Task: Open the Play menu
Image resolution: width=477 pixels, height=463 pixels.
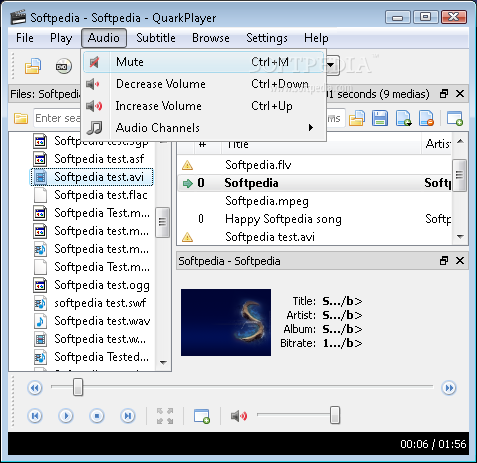Action: (x=61, y=38)
